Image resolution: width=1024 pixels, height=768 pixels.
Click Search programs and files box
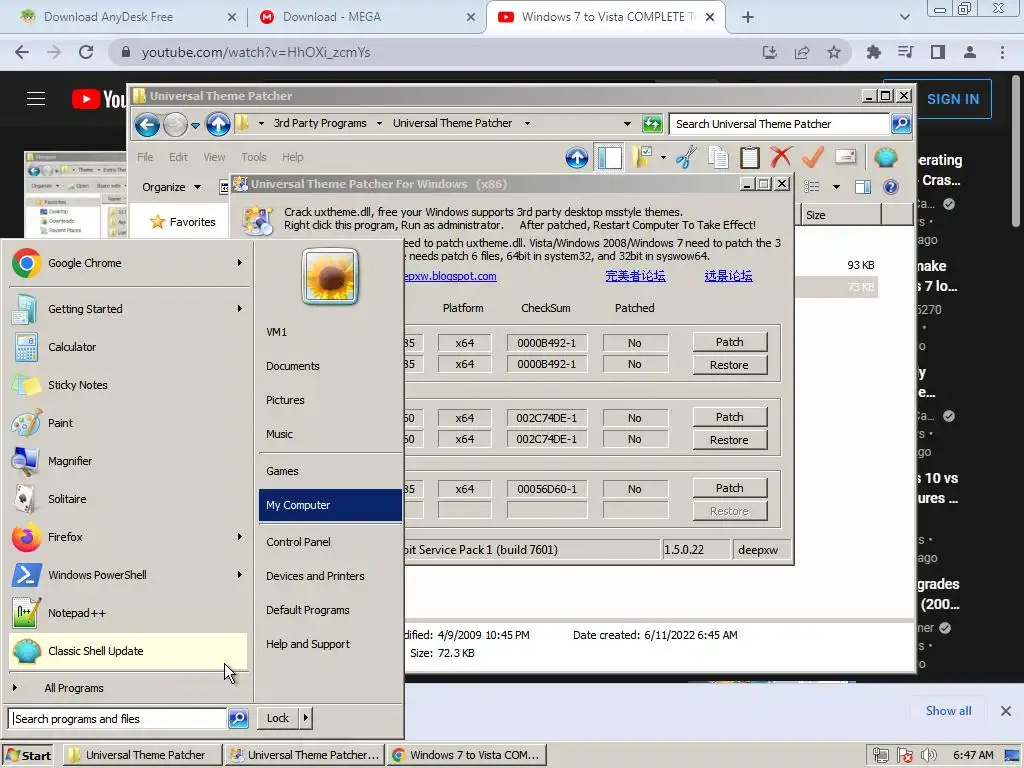click(118, 719)
